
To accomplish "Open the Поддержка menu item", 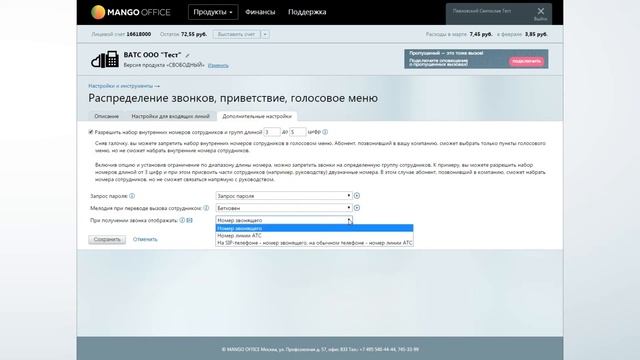I will [x=307, y=12].
